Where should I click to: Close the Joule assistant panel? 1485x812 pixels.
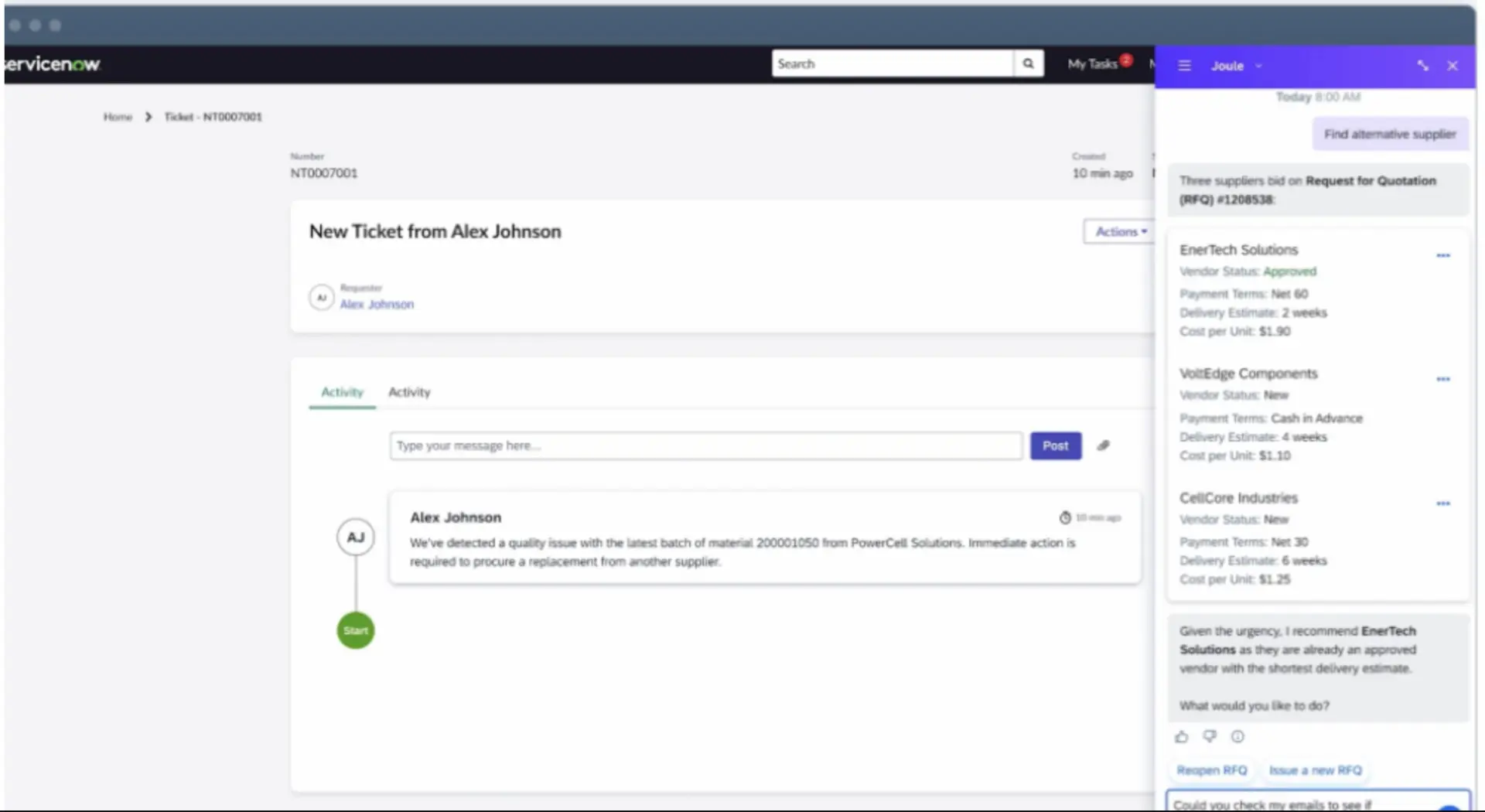click(x=1453, y=66)
